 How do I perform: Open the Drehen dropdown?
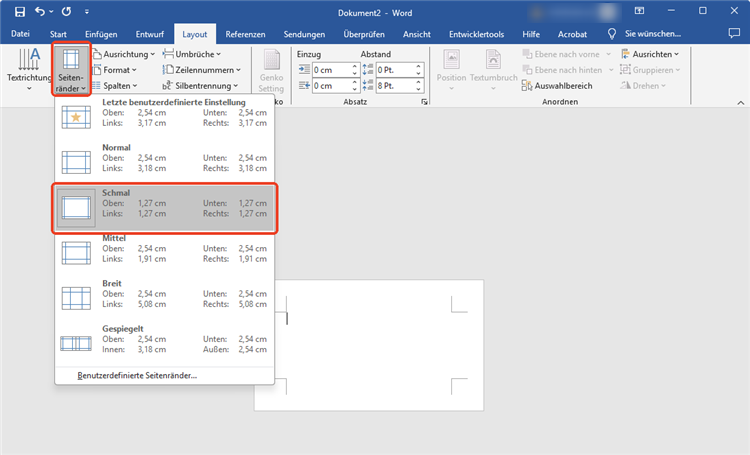643,86
